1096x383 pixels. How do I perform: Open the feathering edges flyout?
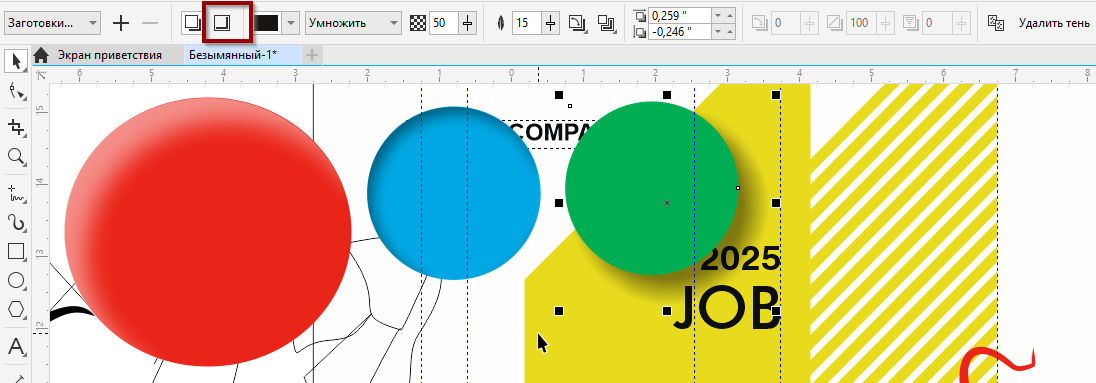(x=606, y=23)
